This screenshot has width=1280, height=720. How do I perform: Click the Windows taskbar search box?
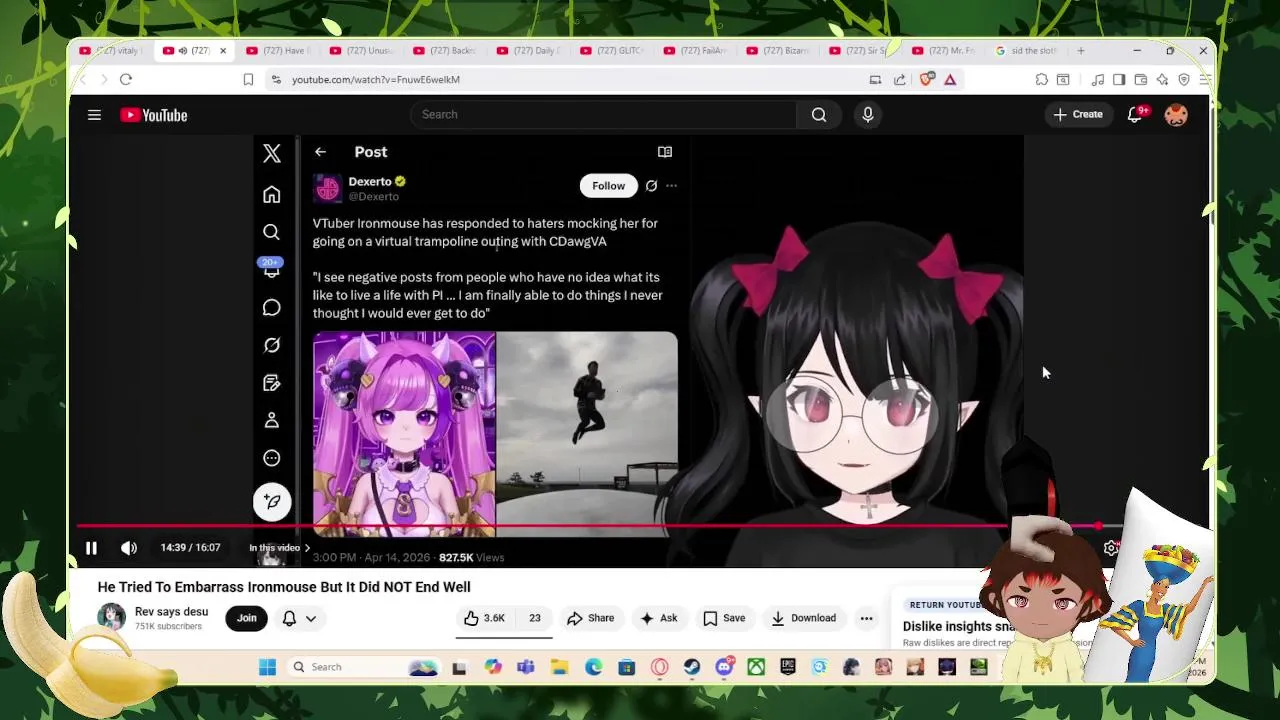click(x=363, y=667)
